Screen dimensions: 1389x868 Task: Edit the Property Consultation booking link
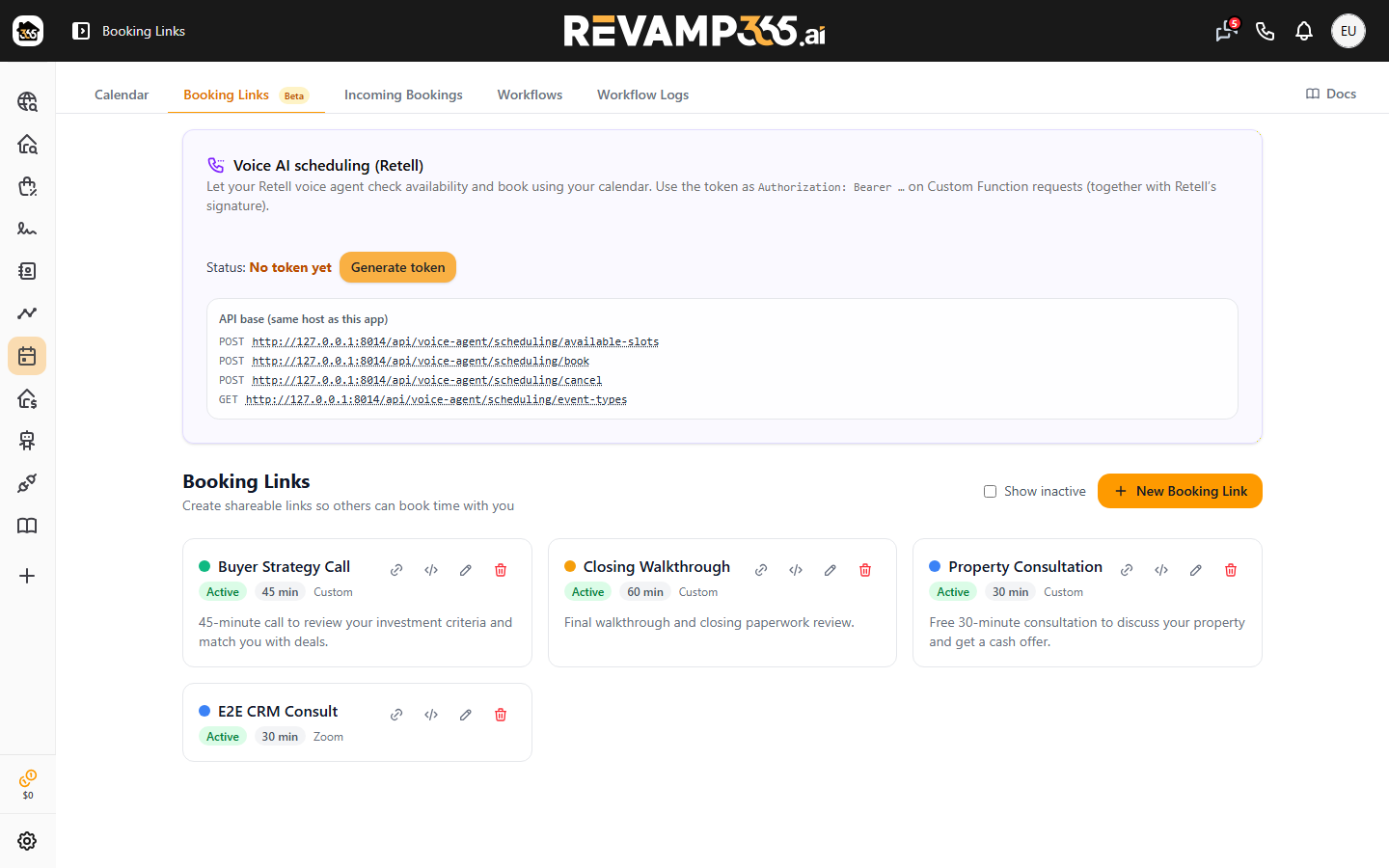pos(1196,570)
